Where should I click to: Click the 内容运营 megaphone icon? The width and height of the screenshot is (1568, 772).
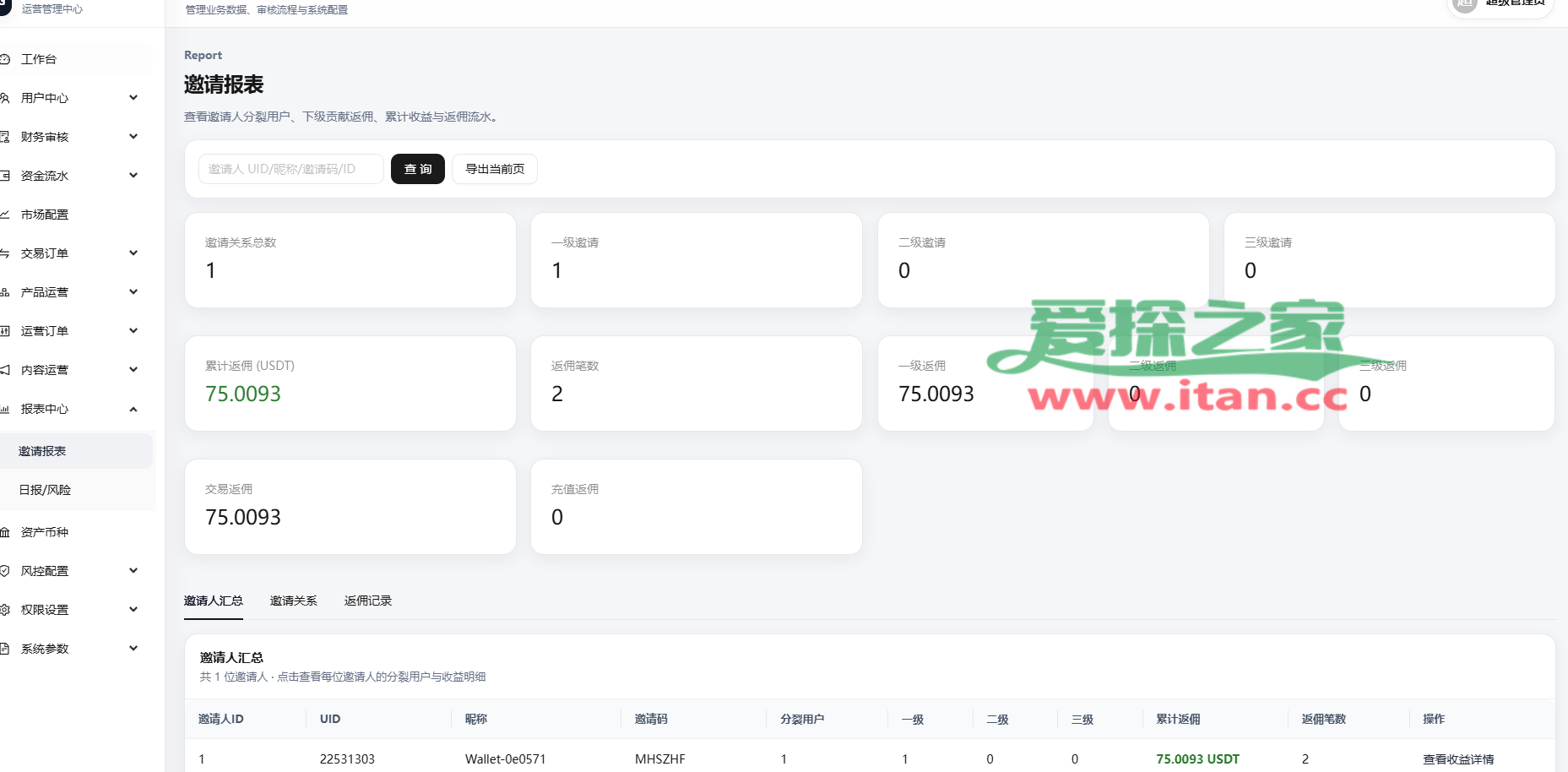(4, 370)
